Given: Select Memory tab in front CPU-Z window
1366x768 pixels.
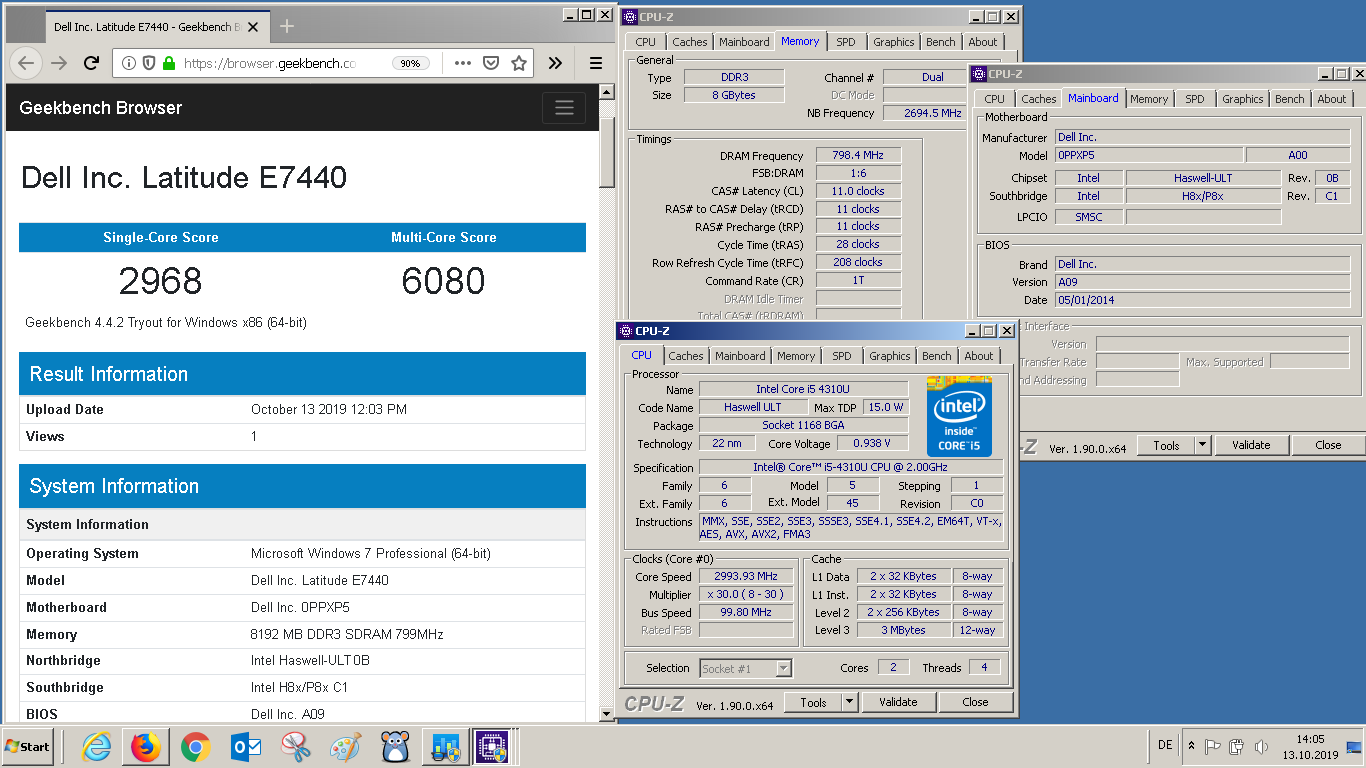Looking at the screenshot, I should (x=796, y=356).
